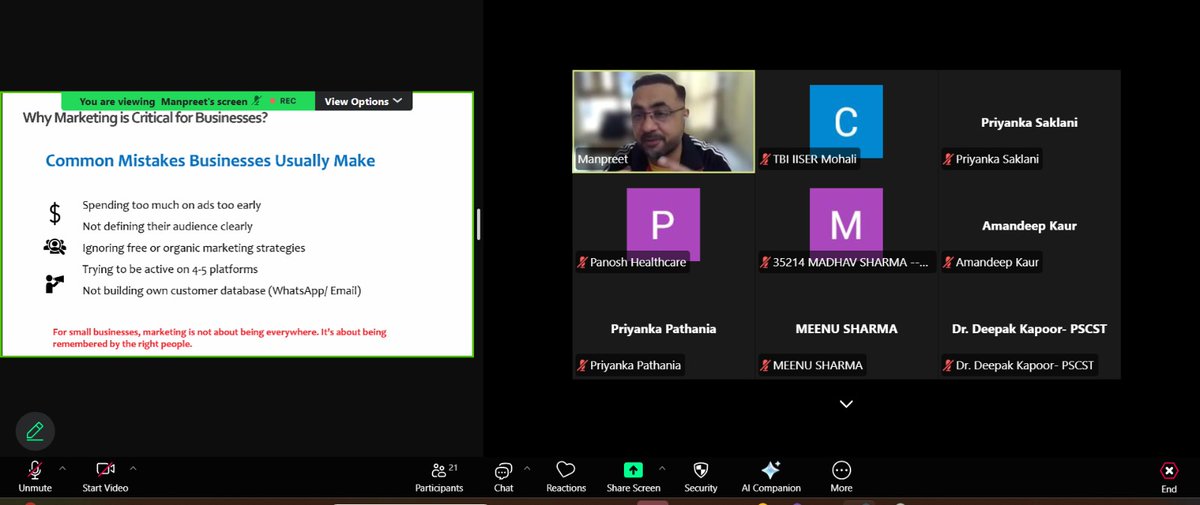Viewport: 1200px width, 505px height.
Task: Click muted mic icon beside MEENU SHARMA label
Action: coord(765,365)
